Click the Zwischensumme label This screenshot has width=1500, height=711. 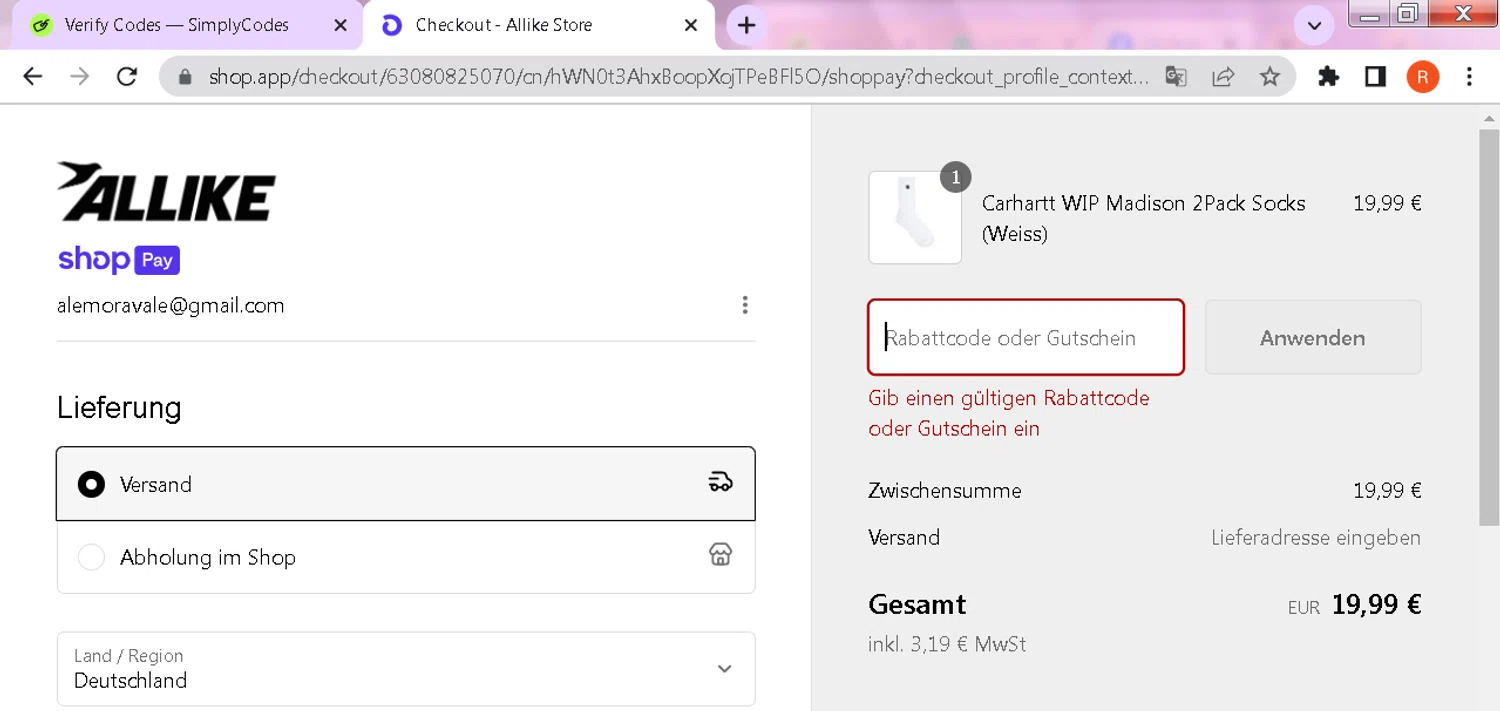pyautogui.click(x=945, y=491)
